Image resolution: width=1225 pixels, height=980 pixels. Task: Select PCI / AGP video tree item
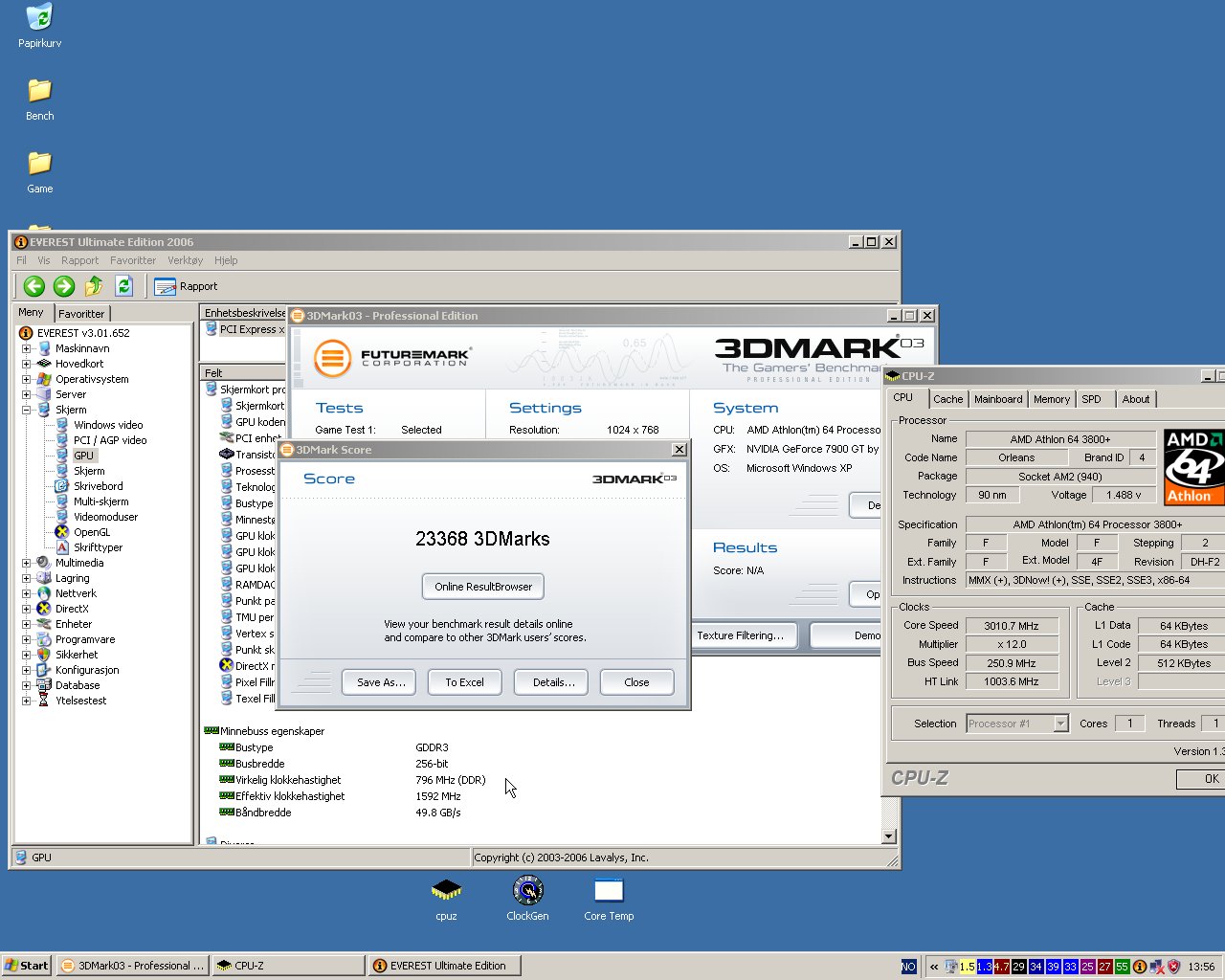110,440
